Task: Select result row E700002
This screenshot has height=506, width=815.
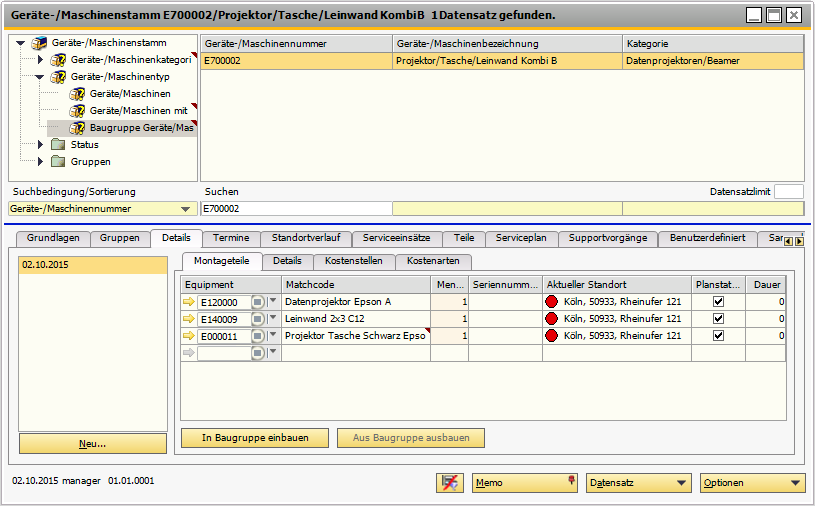Action: click(502, 61)
